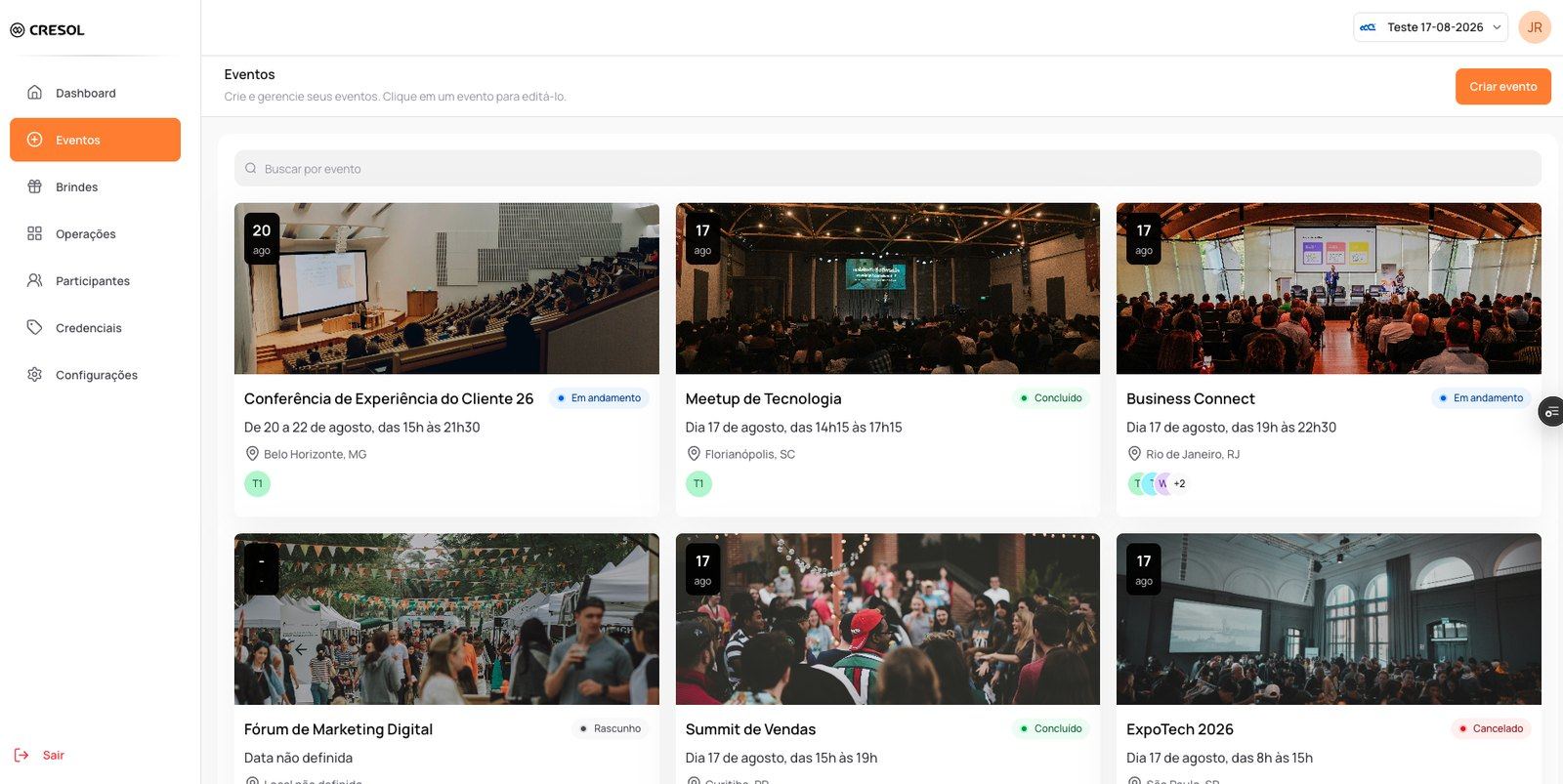Open the Business Connect event thumbnail

coord(1329,288)
